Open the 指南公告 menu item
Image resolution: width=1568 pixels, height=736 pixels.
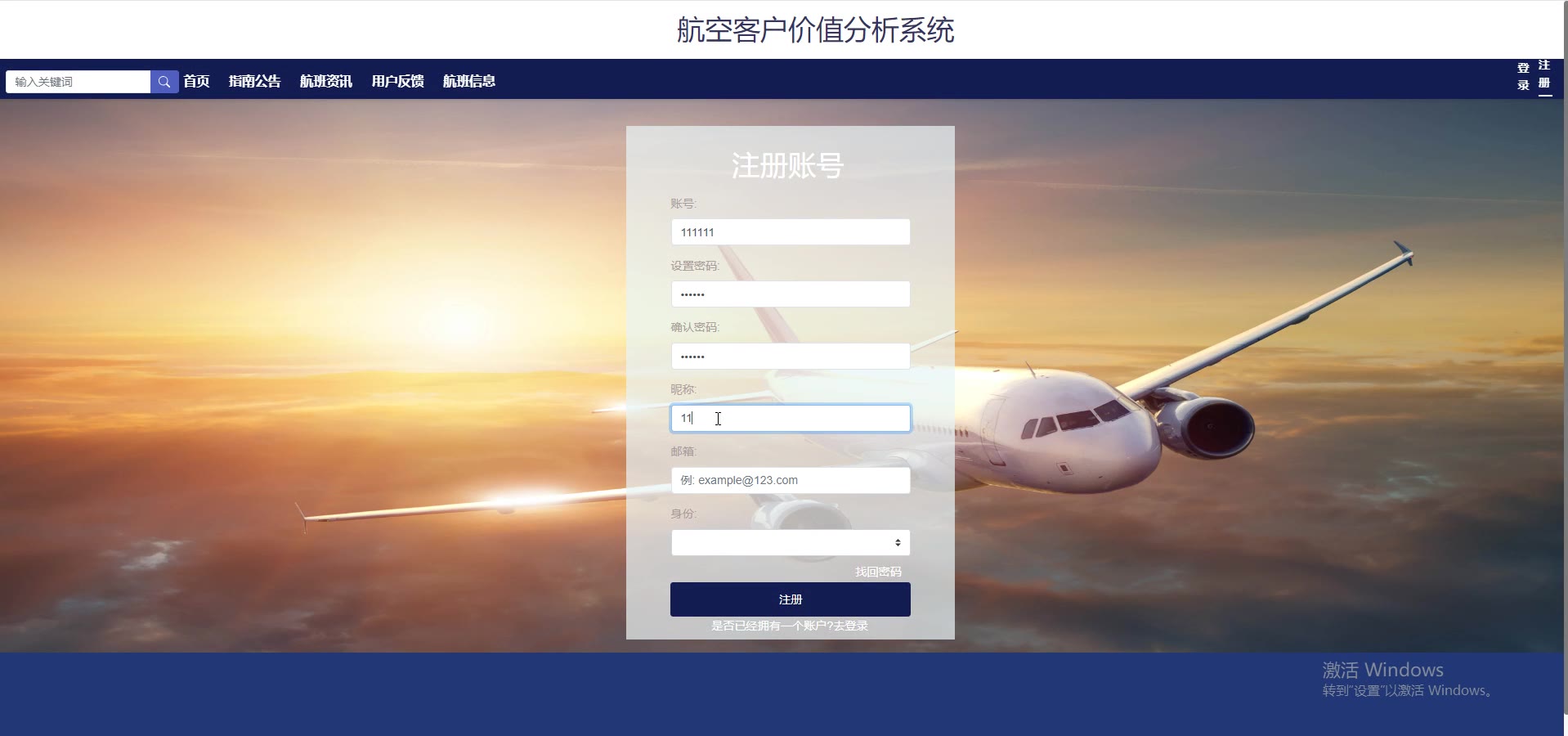pyautogui.click(x=254, y=81)
